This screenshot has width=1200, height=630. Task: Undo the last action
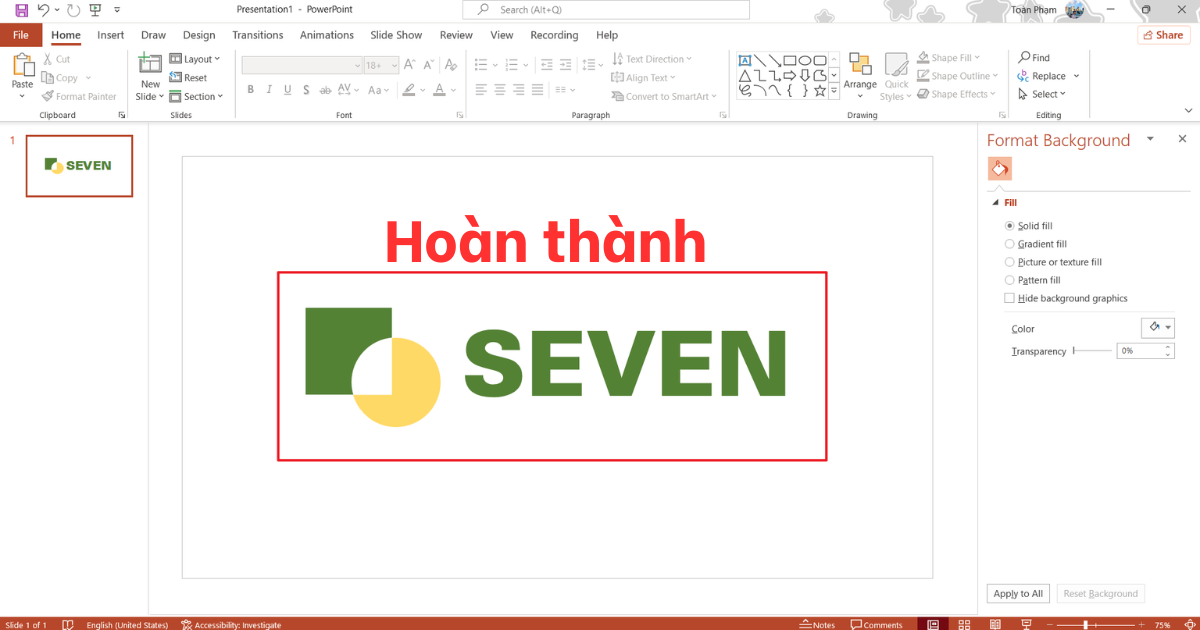click(x=43, y=9)
